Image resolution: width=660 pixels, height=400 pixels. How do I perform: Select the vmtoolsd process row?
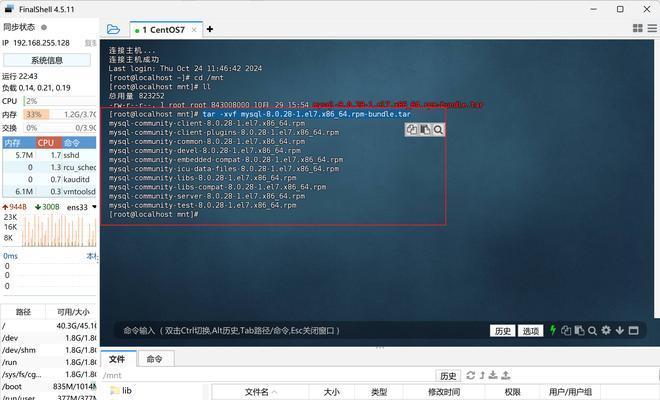click(x=49, y=192)
